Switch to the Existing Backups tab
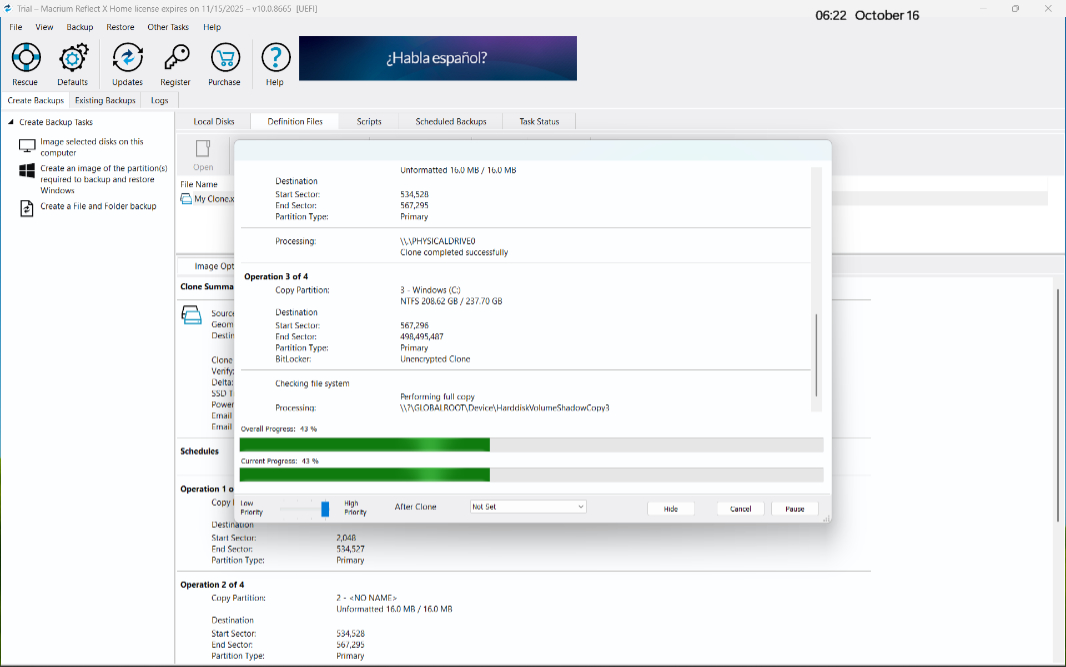1066x667 pixels. pos(105,100)
